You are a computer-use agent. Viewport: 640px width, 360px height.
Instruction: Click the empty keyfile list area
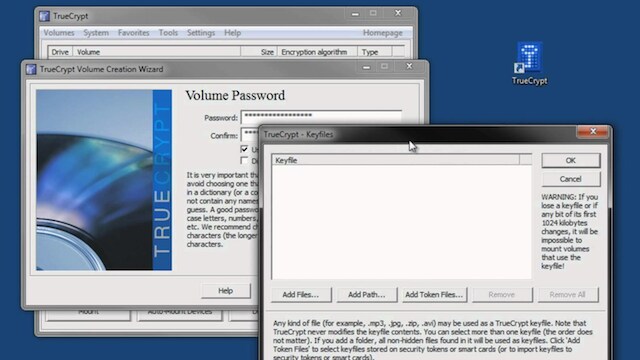(x=402, y=222)
